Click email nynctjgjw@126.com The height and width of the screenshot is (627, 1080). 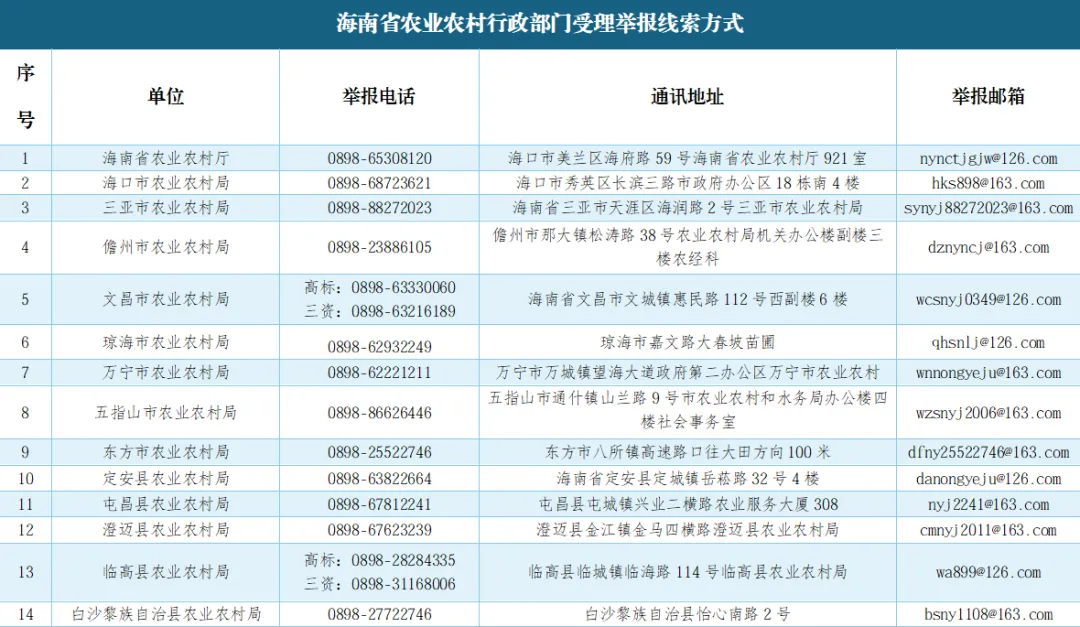click(988, 158)
